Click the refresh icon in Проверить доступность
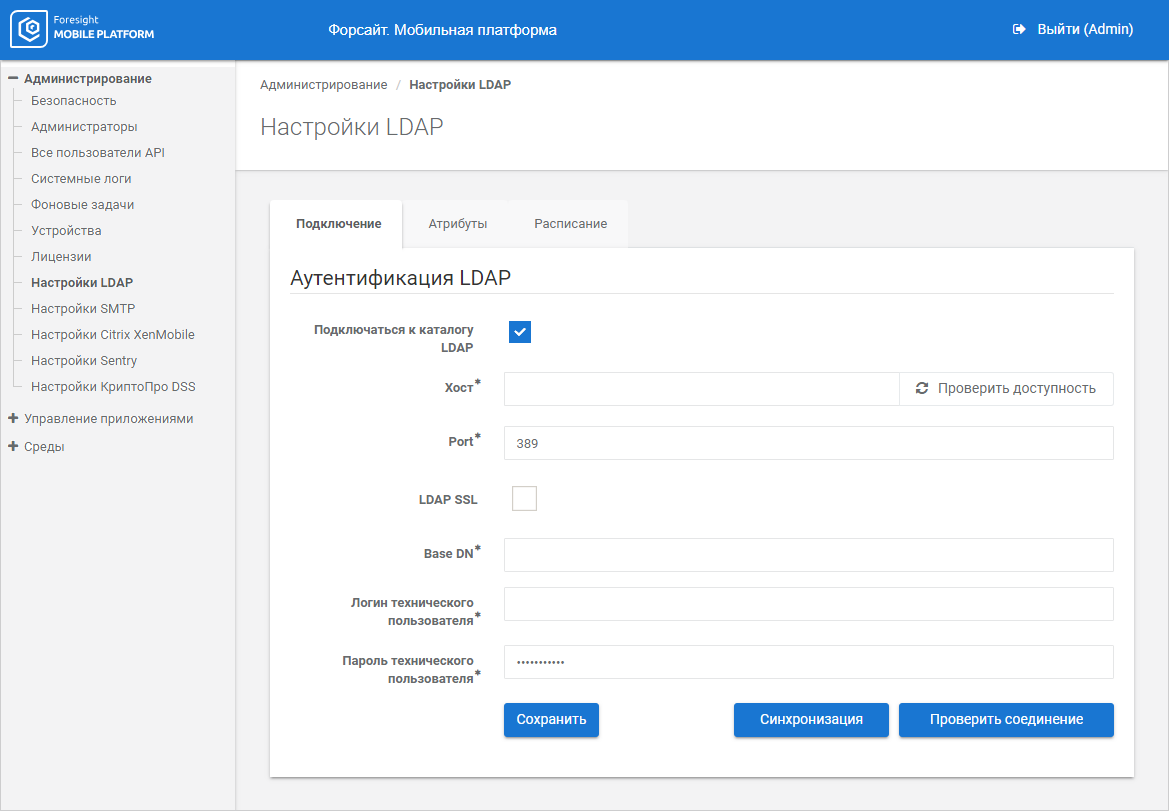 (922, 388)
